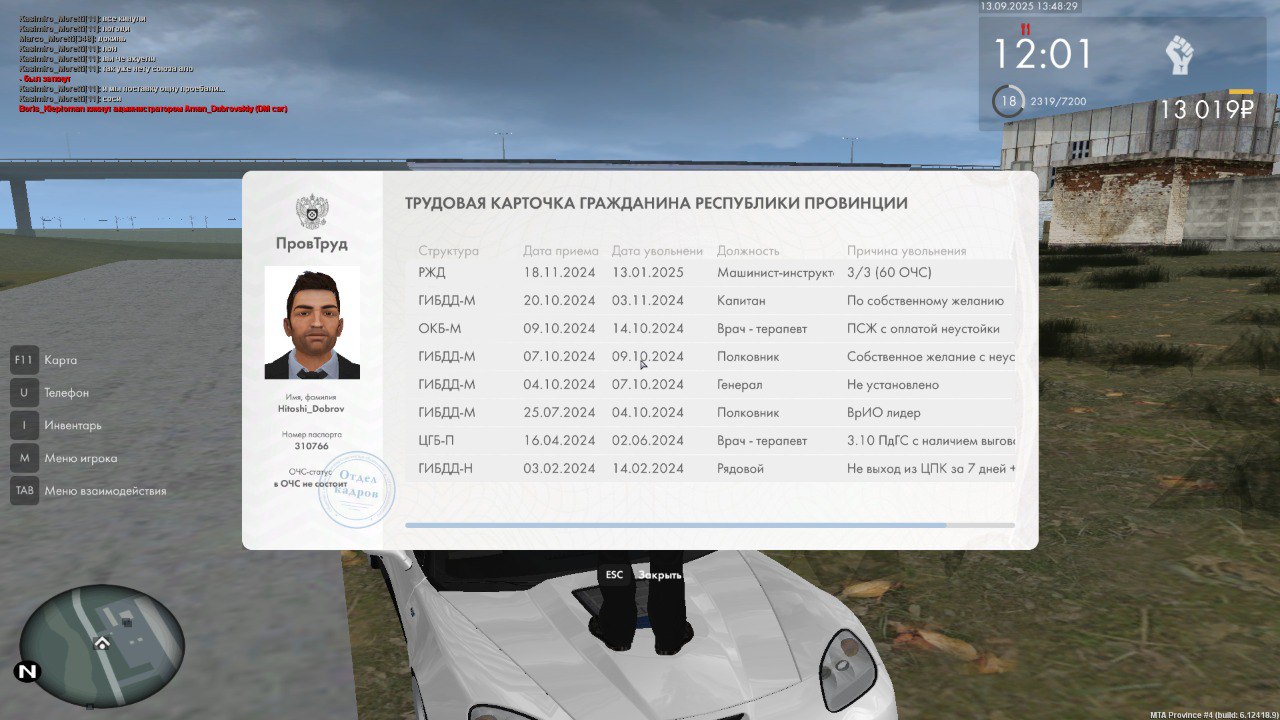Click the date stamp 13.09.2025 13:48:29
1280x720 pixels.
pyautogui.click(x=1030, y=6)
